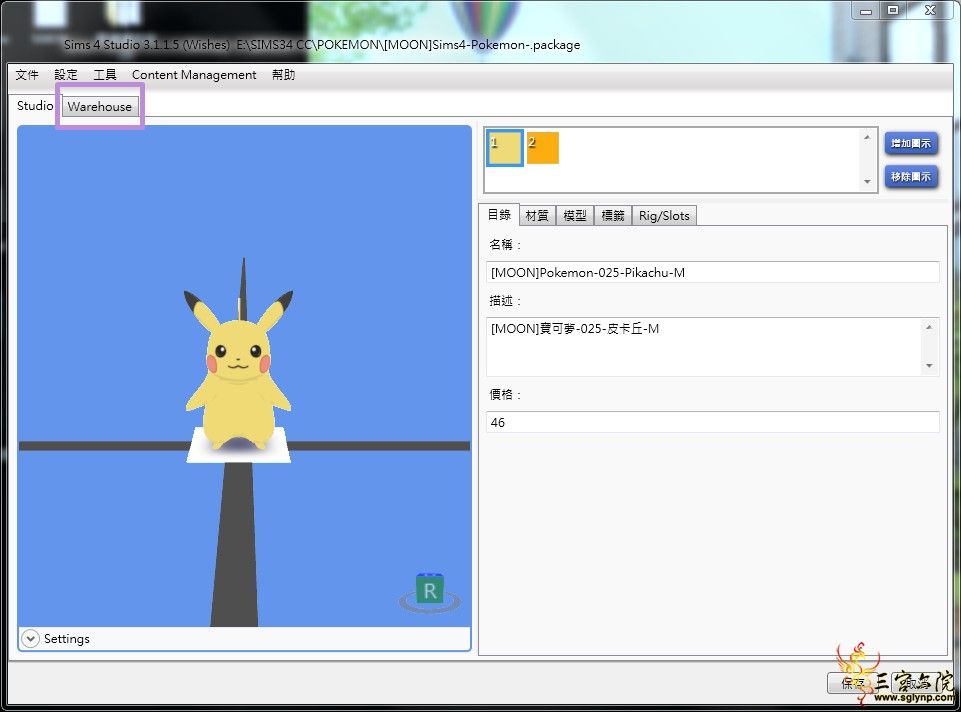Click the description scrollbar down arrow

point(929,366)
